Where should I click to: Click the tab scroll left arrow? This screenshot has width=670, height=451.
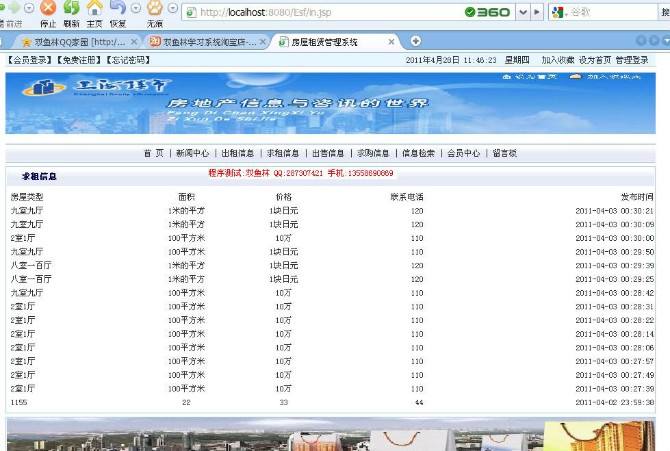[x=641, y=41]
